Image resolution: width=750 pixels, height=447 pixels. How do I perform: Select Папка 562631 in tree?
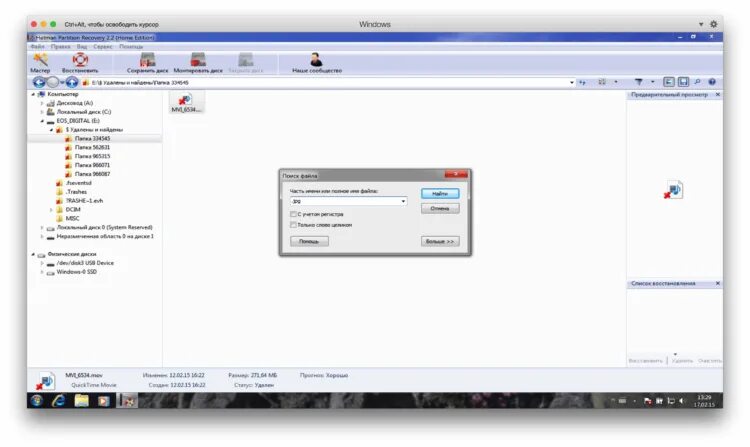point(92,147)
